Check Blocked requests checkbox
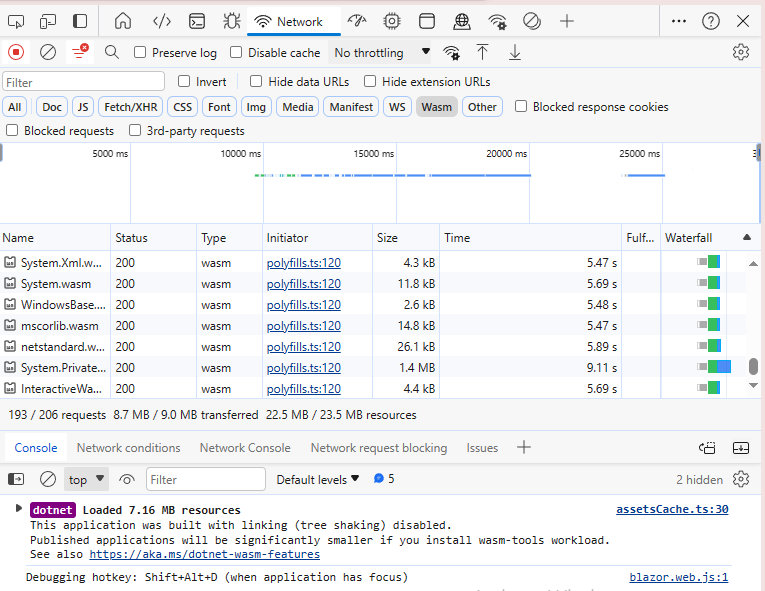This screenshot has width=765, height=591. coord(12,130)
